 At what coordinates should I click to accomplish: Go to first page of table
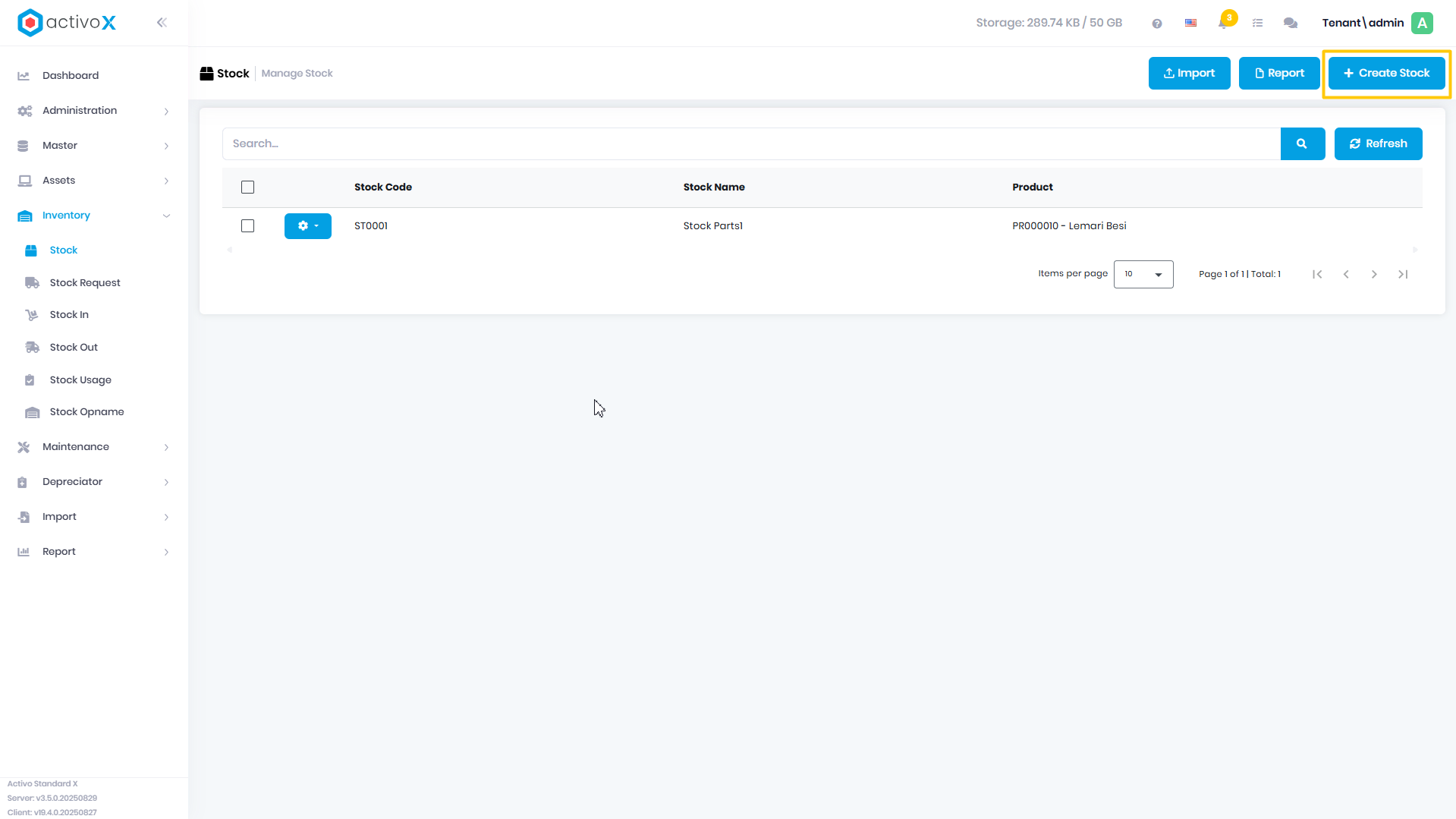tap(1317, 274)
